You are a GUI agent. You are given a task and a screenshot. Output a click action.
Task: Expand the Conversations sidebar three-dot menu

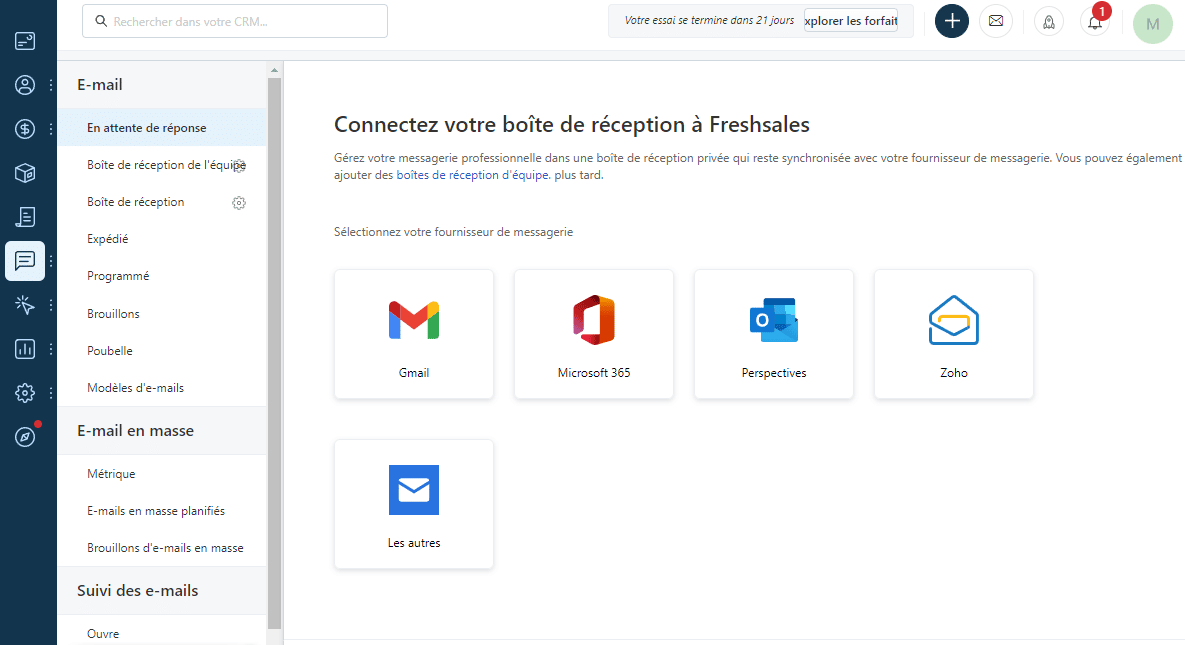pos(51,261)
